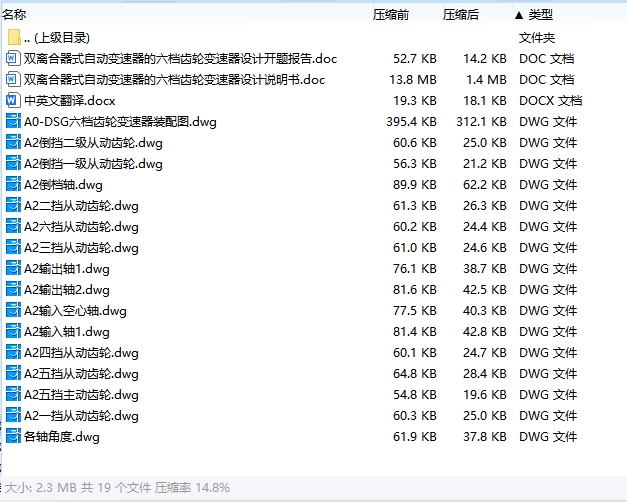Click the 37.8 KB compressed size
The height and width of the screenshot is (502, 627).
coord(485,436)
